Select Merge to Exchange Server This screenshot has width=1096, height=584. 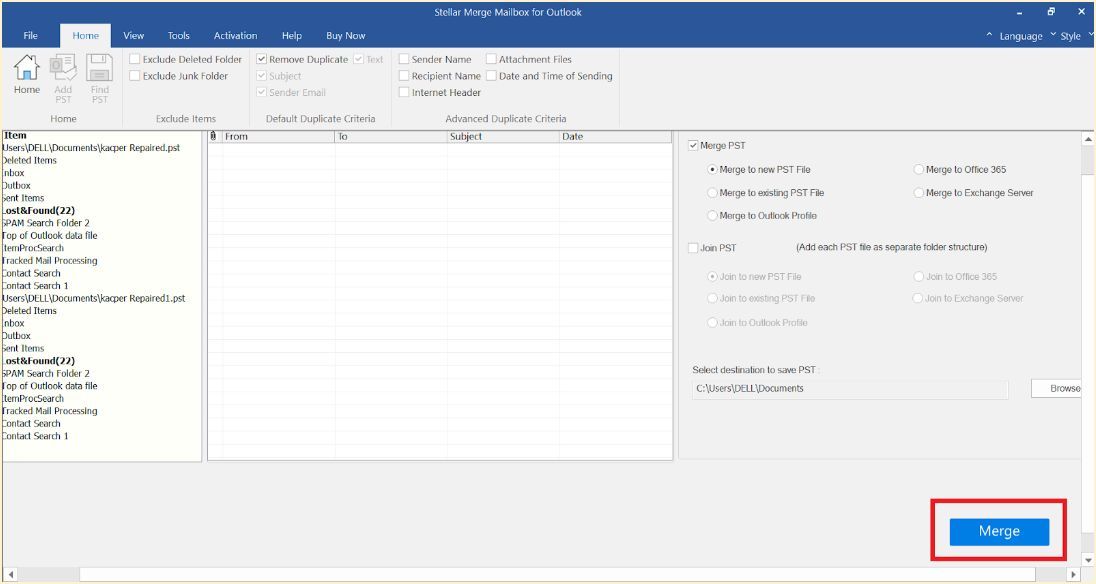[919, 193]
